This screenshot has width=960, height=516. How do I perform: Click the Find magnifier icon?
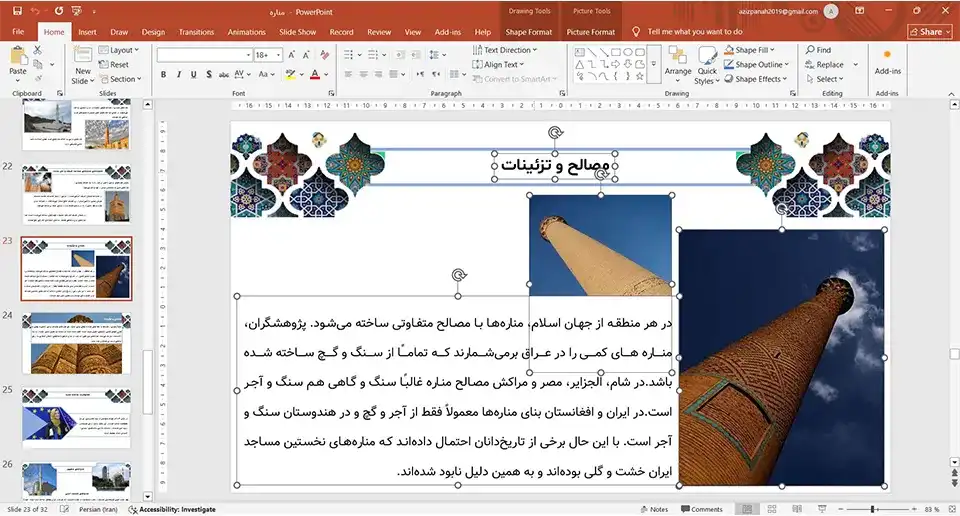click(x=810, y=50)
